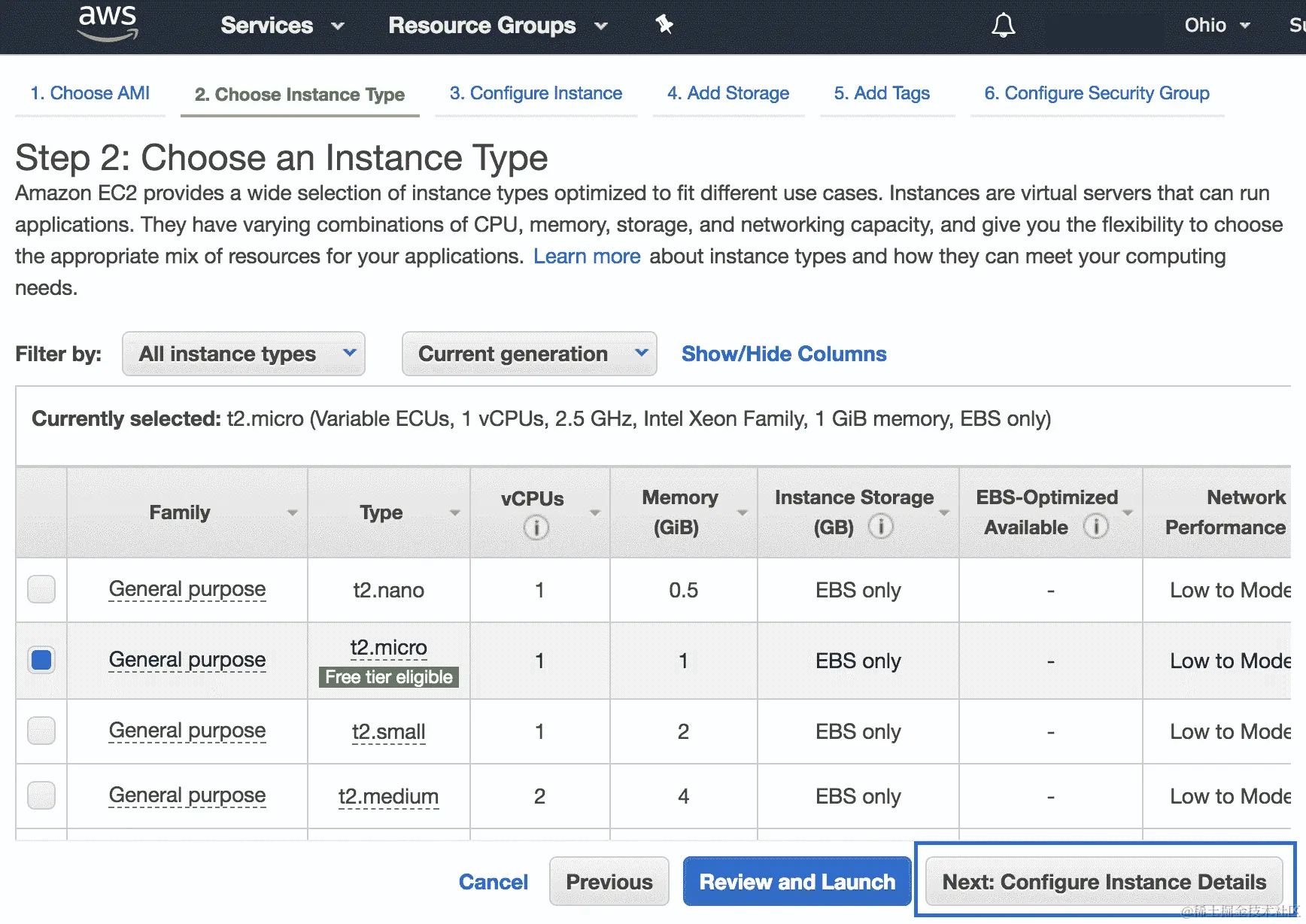Open the Services menu
This screenshot has height=924, width=1306.
pyautogui.click(x=282, y=26)
